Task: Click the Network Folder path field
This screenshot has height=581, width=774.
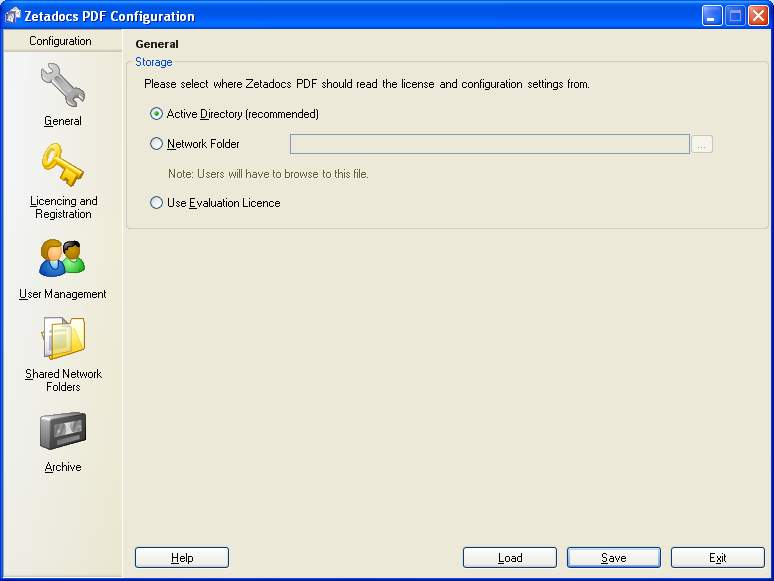Action: [490, 144]
